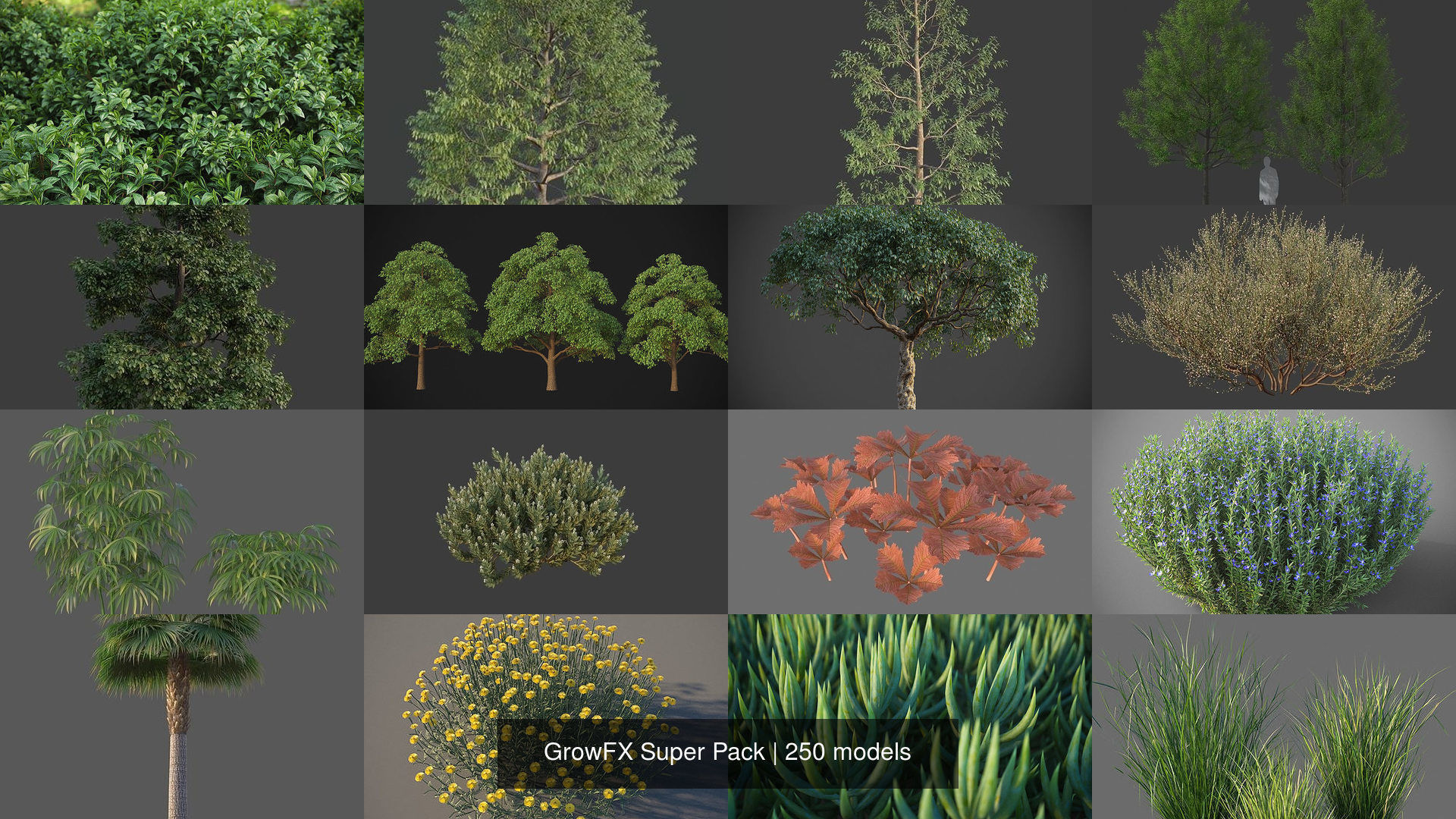
Task: Select the broad weeping green tree thumbnail
Action: tap(546, 102)
